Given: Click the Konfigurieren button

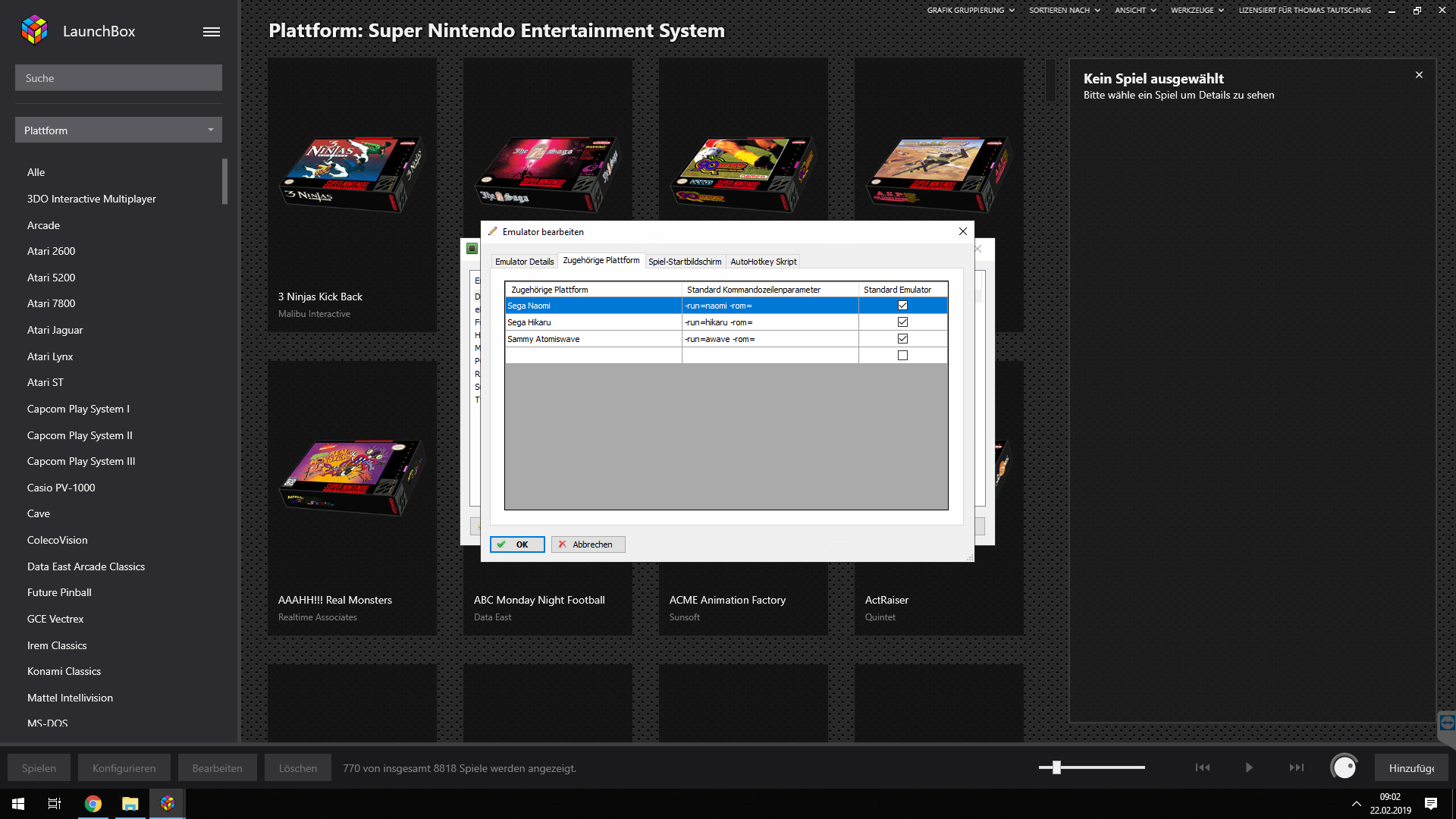Looking at the screenshot, I should coord(124,768).
